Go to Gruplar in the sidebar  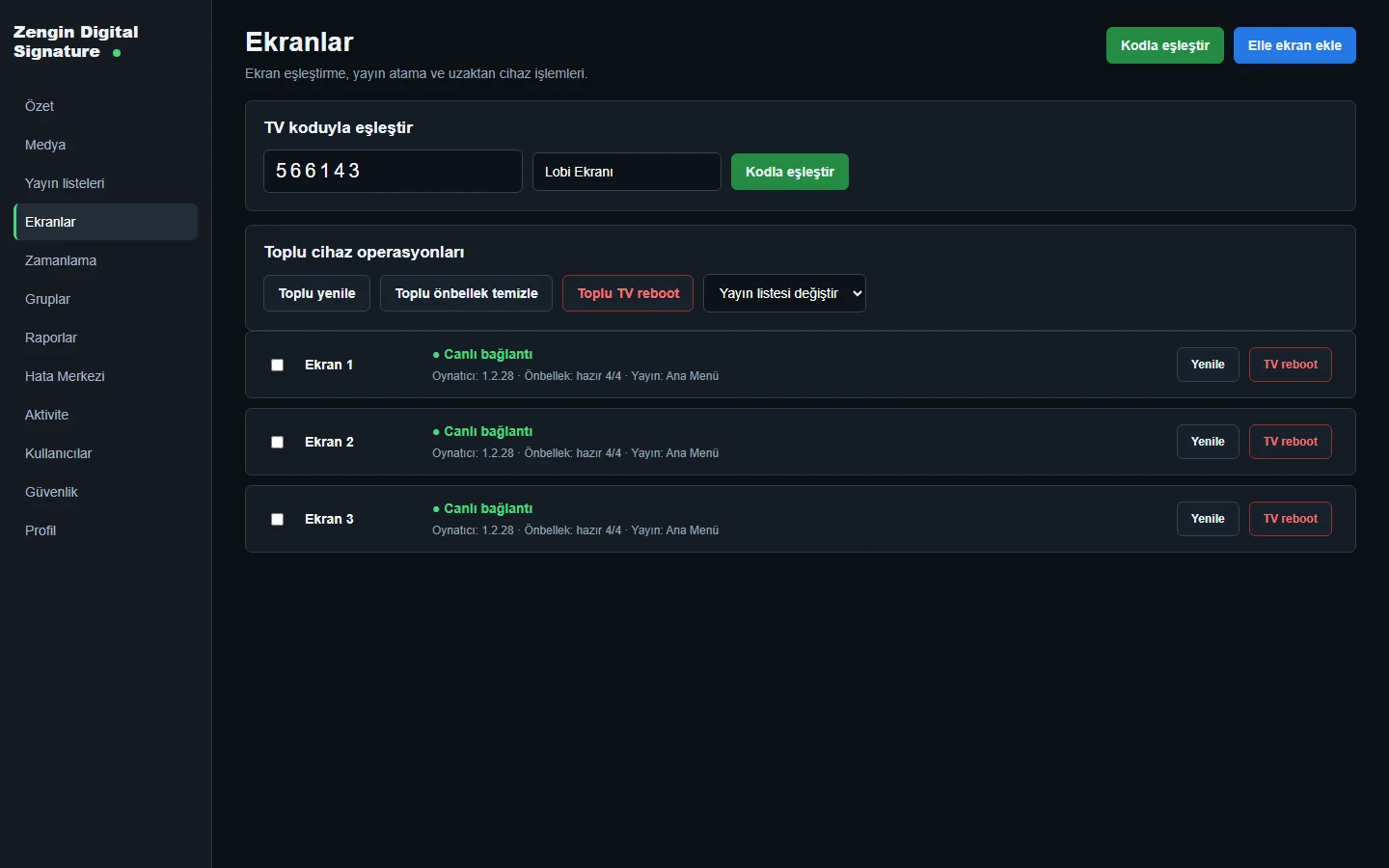pyautogui.click(x=105, y=299)
